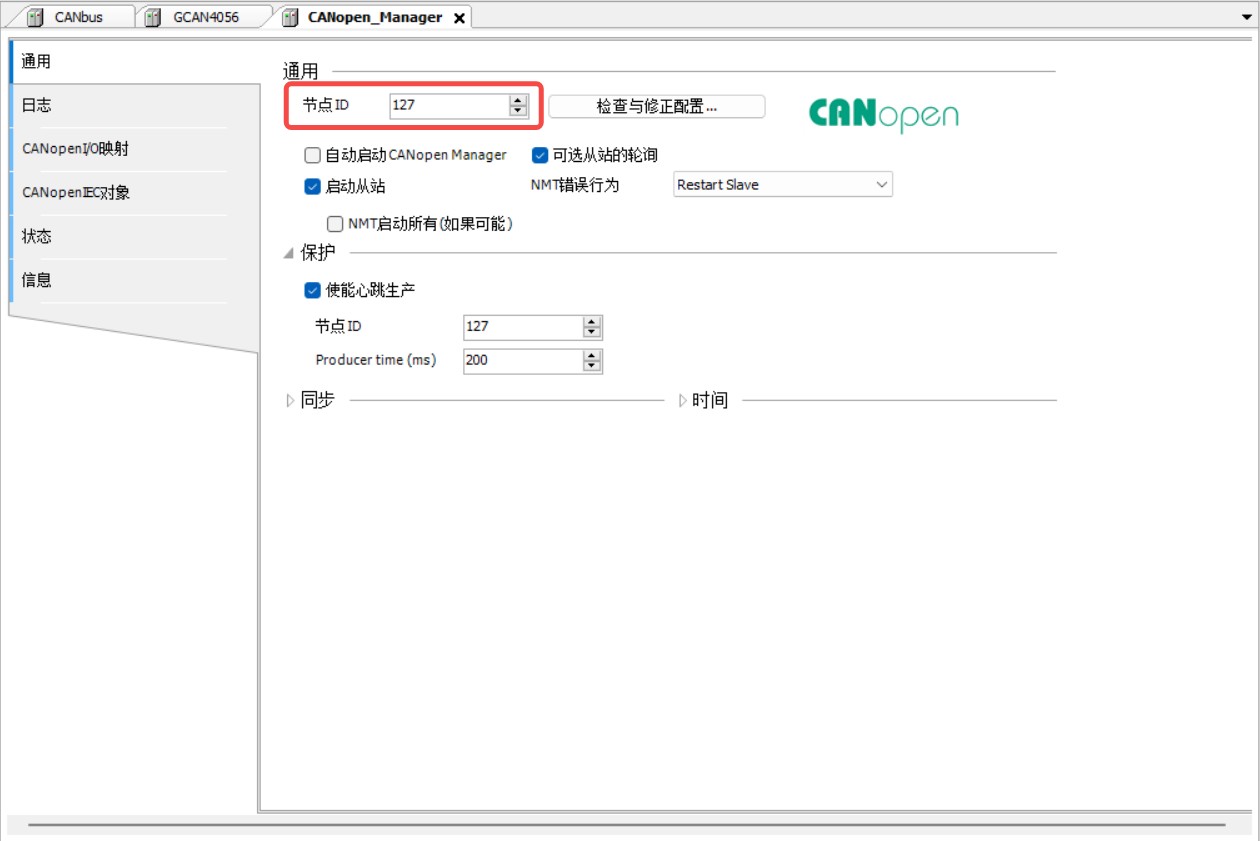
Task: Collapse the 保护 section
Action: click(x=289, y=253)
